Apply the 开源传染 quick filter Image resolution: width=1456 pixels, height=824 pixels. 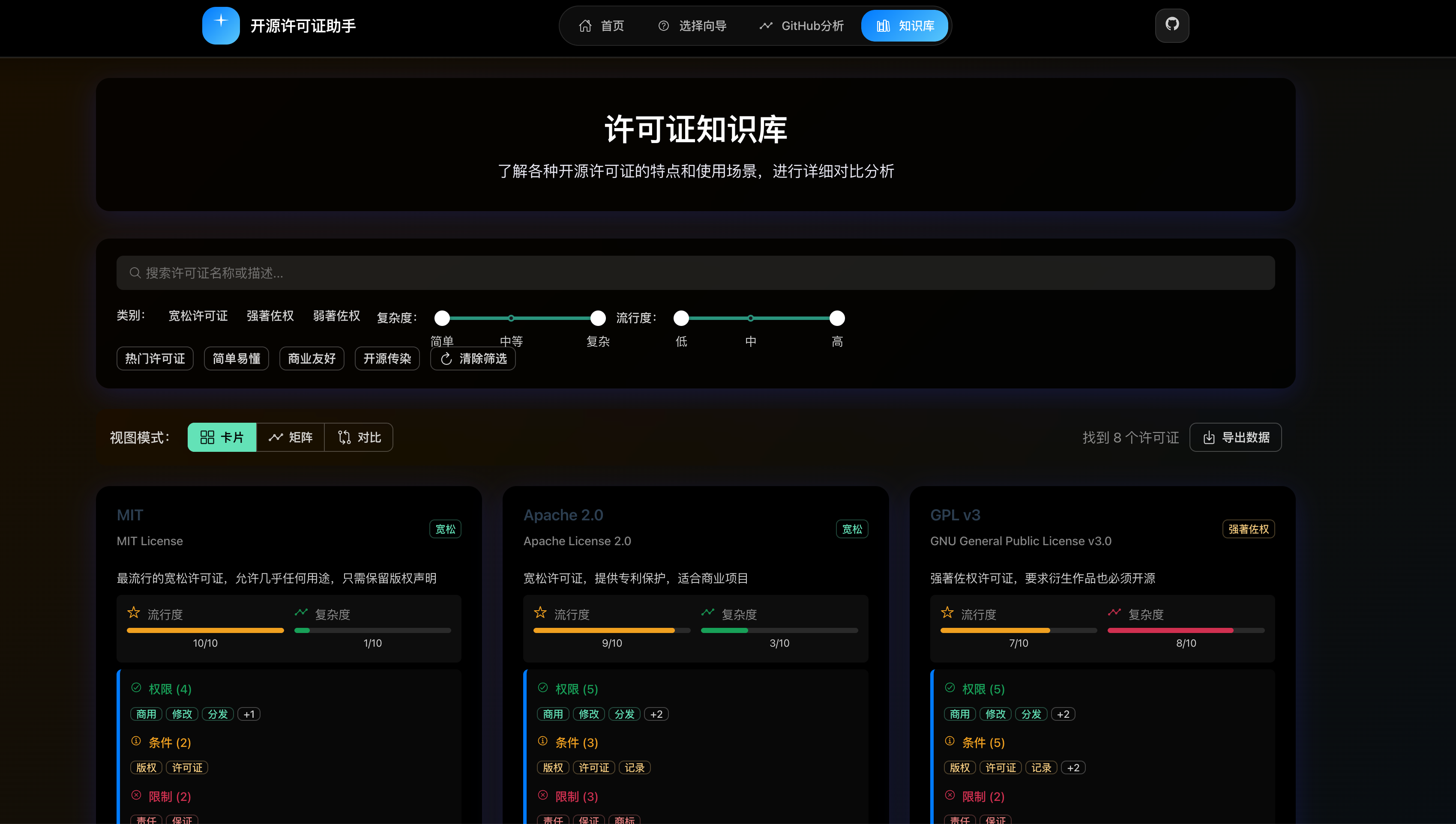point(387,358)
